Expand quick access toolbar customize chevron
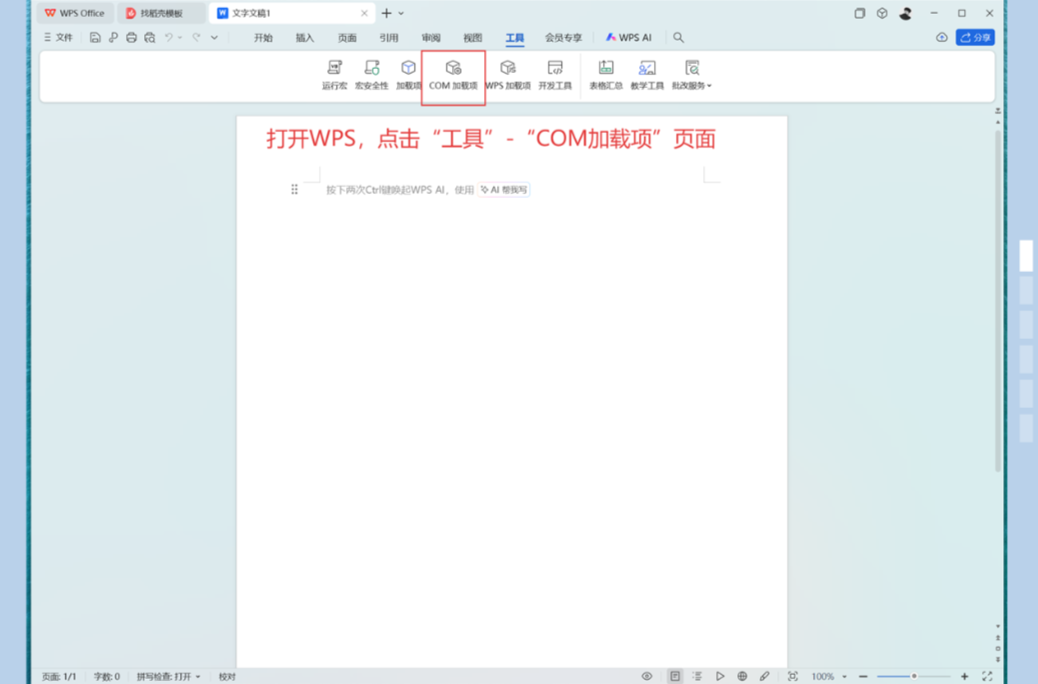The height and width of the screenshot is (684, 1038). [x=214, y=38]
